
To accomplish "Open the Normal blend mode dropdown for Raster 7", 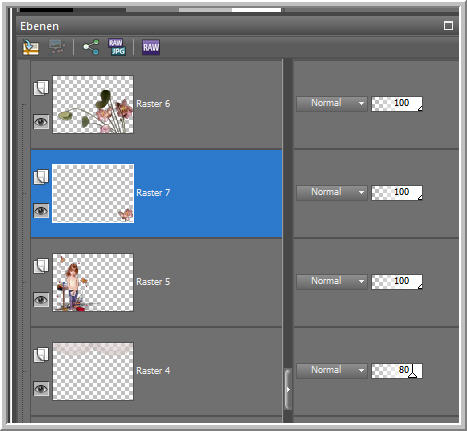I will point(332,193).
